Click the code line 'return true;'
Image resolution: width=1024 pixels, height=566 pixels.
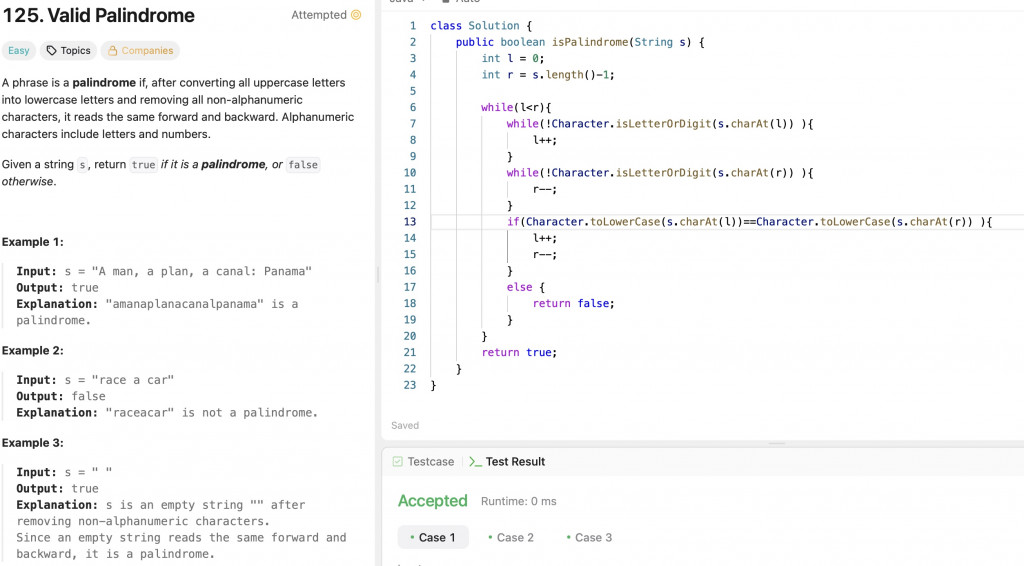coord(519,352)
